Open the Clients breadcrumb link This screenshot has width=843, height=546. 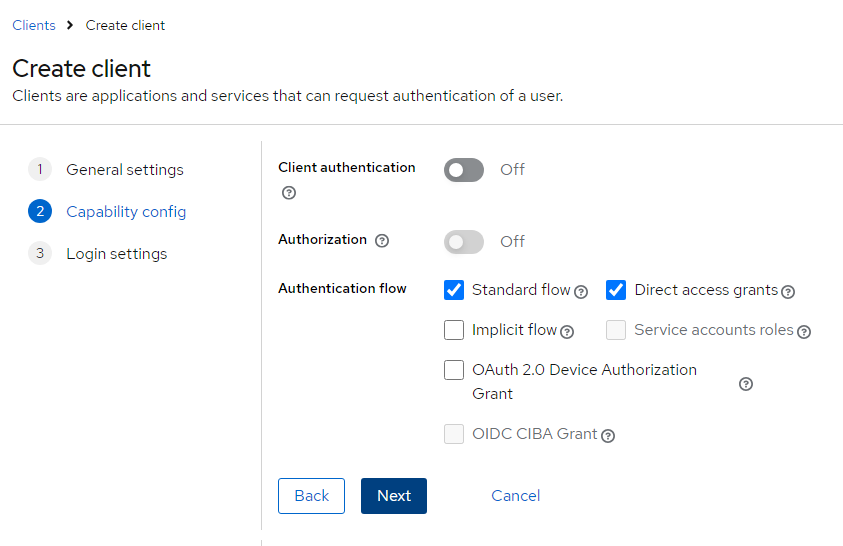coord(34,25)
